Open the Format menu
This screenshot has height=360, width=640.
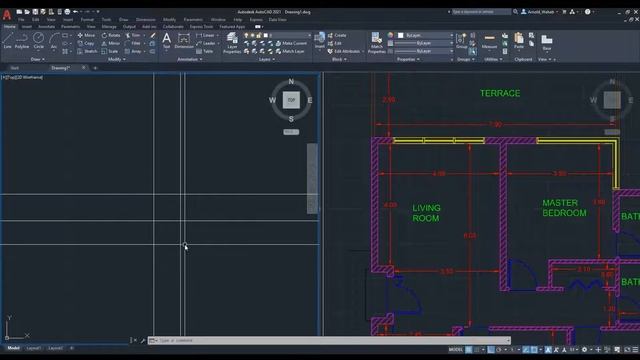[87, 20]
